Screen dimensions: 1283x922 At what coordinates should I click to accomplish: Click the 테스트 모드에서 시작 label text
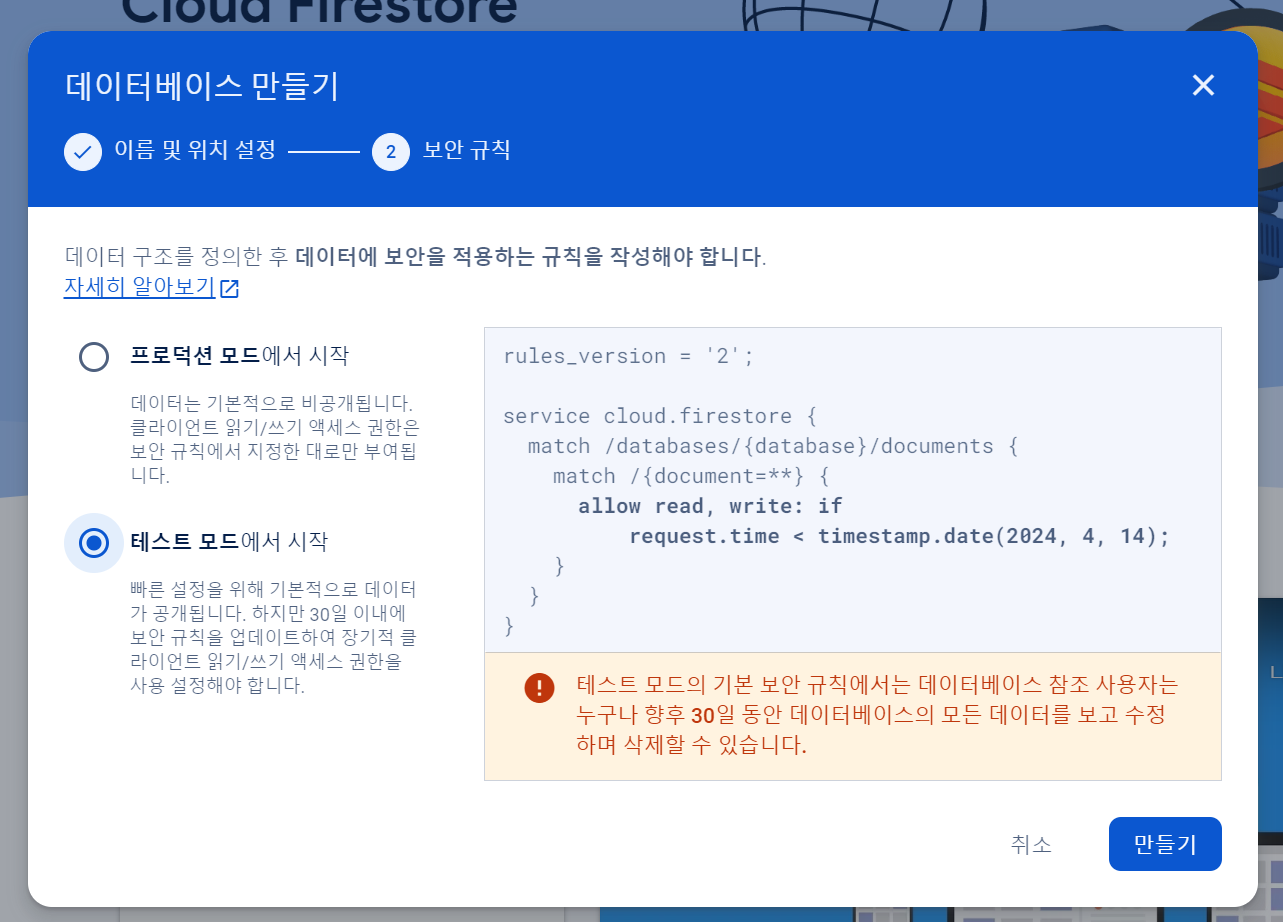point(229,542)
